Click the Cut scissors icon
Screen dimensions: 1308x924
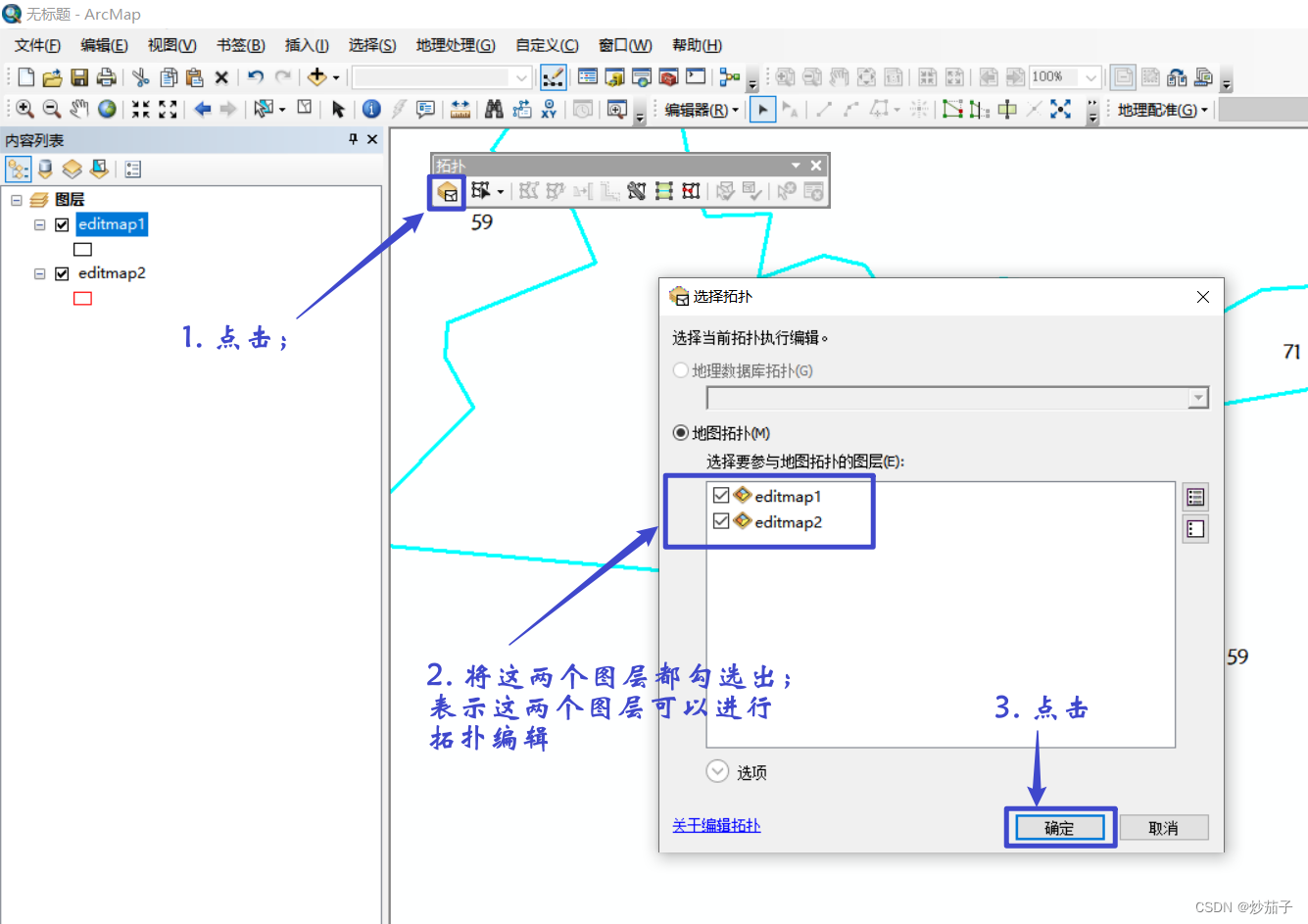pyautogui.click(x=141, y=77)
